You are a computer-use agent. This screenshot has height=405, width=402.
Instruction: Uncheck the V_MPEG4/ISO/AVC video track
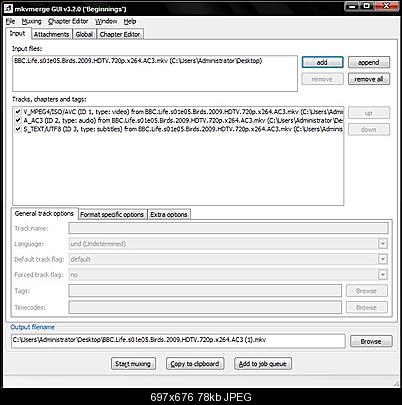tap(18, 112)
